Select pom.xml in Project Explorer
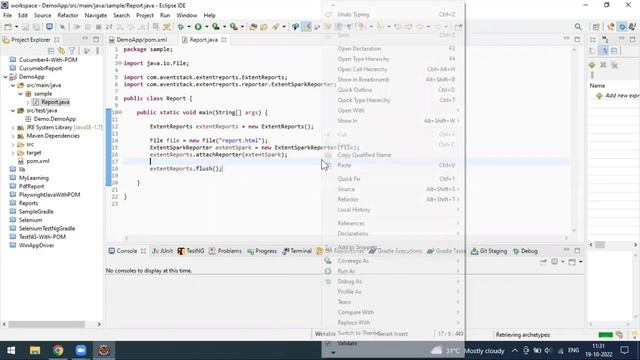640x360 pixels. point(38,161)
